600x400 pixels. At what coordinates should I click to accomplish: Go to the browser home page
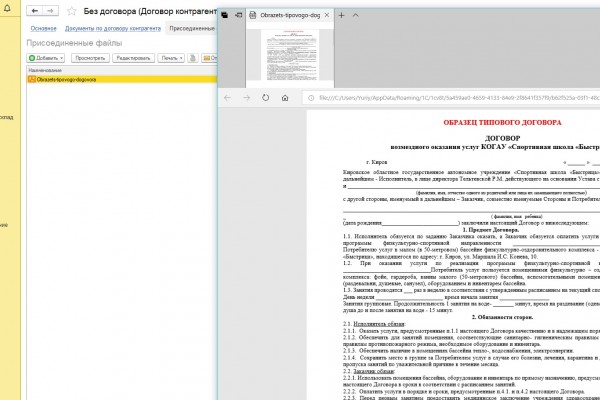point(285,98)
